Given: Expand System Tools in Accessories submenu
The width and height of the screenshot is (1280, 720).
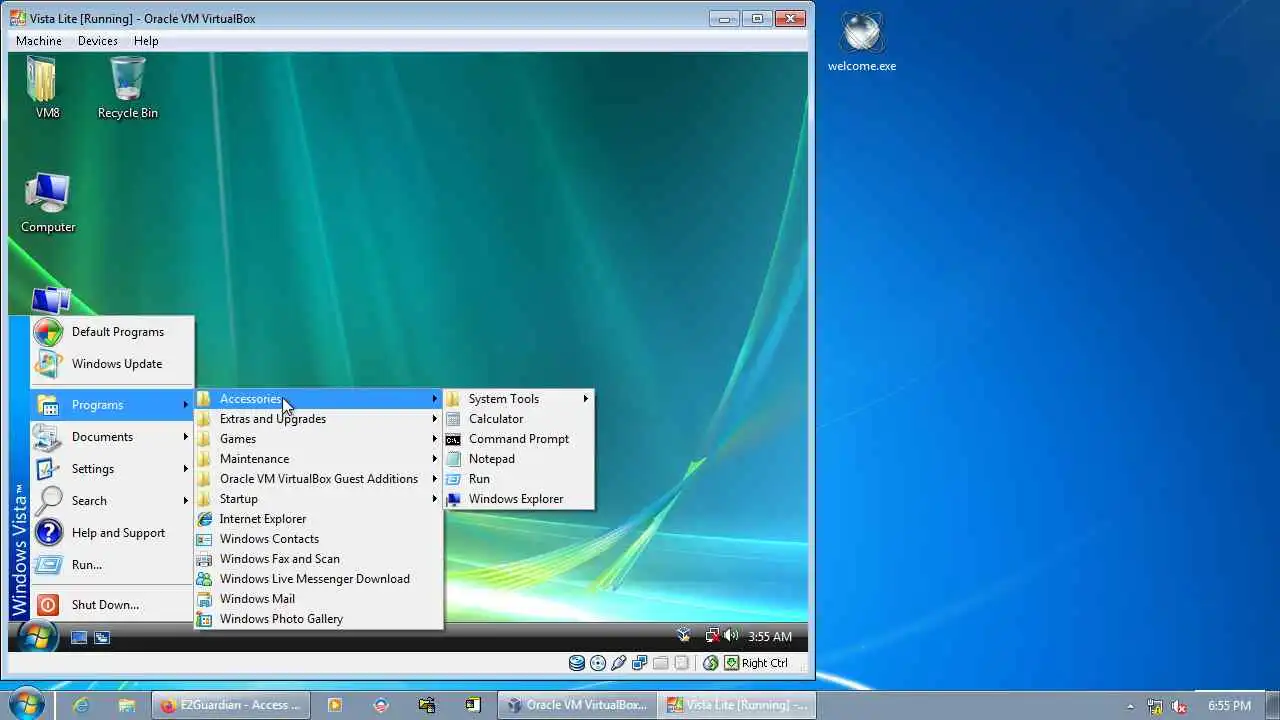Looking at the screenshot, I should (x=519, y=399).
